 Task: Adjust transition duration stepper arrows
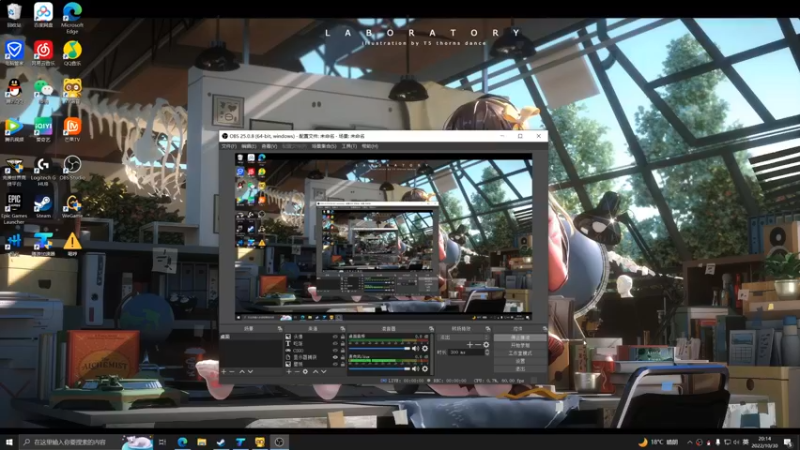(x=487, y=352)
